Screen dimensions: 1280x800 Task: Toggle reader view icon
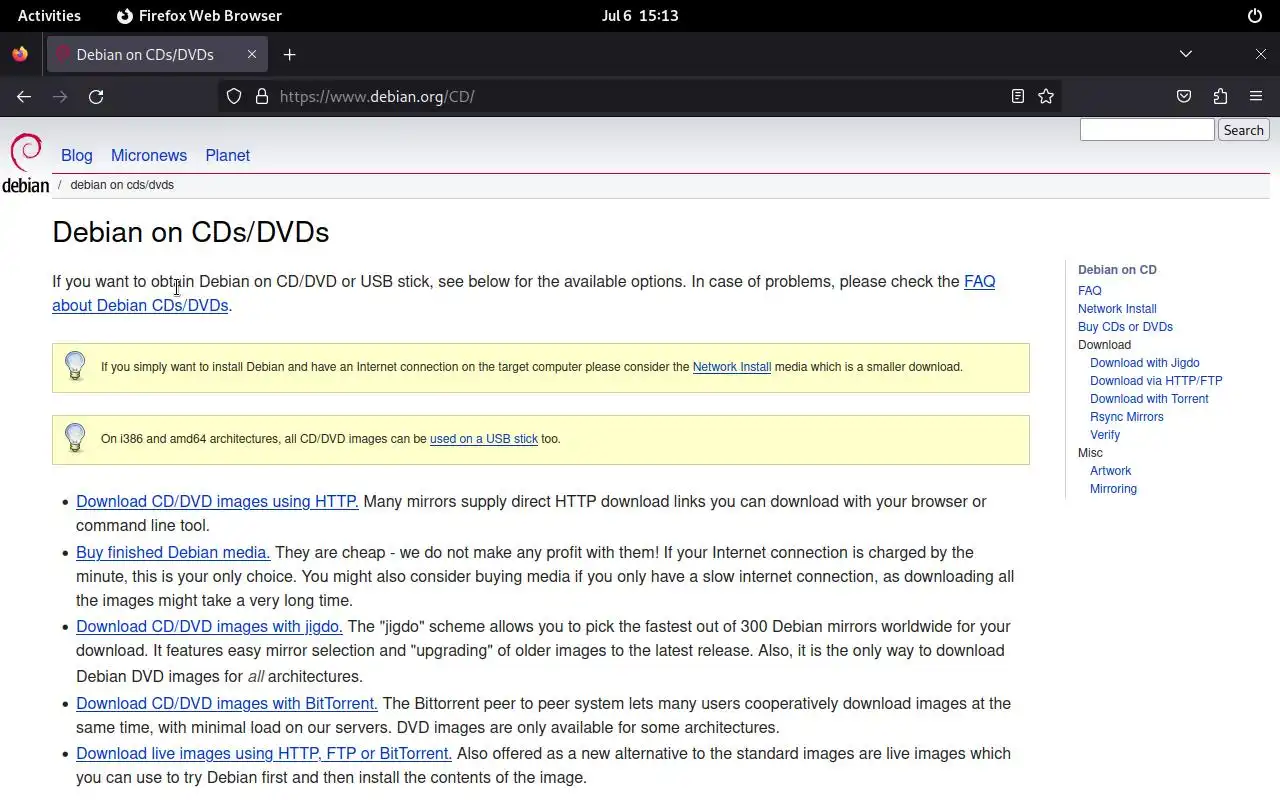tap(1018, 97)
